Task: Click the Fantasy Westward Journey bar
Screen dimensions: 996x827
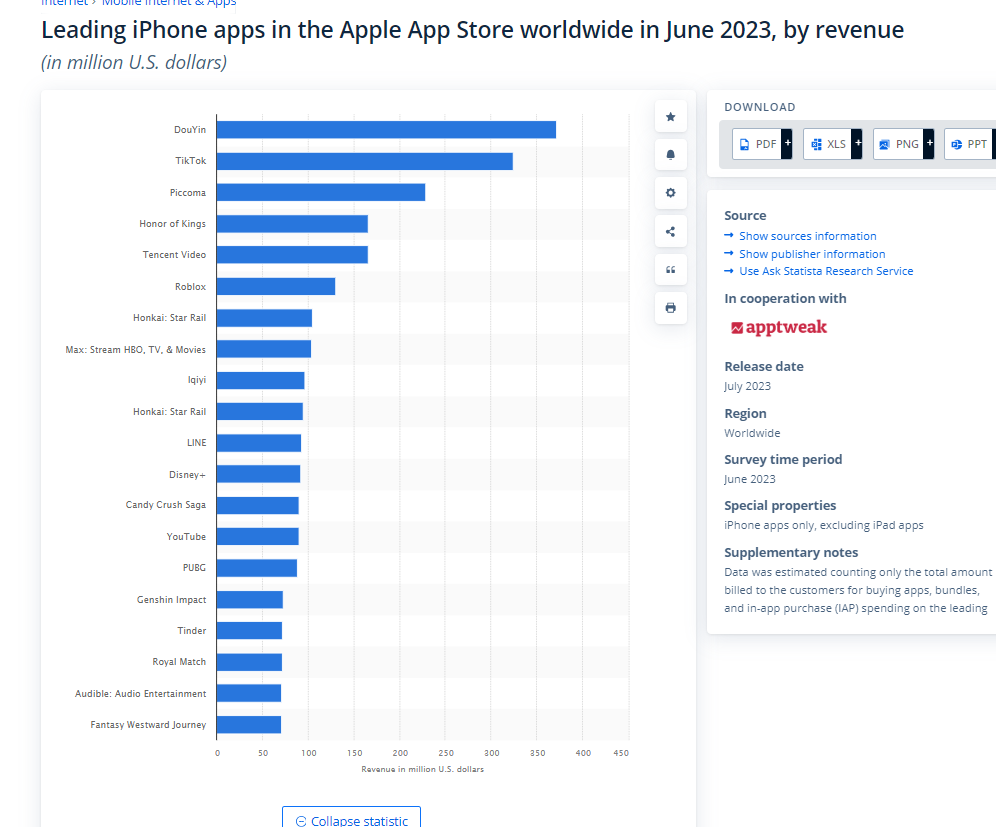Action: tap(248, 725)
